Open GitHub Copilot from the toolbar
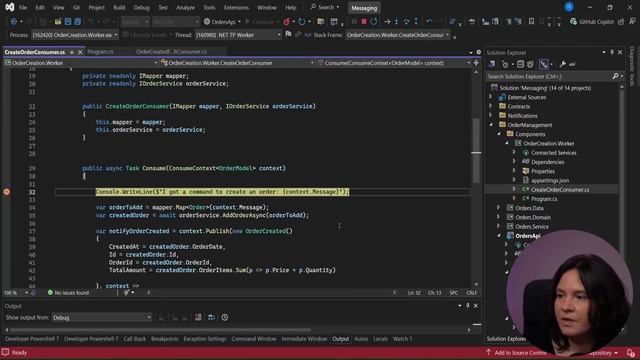 point(591,22)
